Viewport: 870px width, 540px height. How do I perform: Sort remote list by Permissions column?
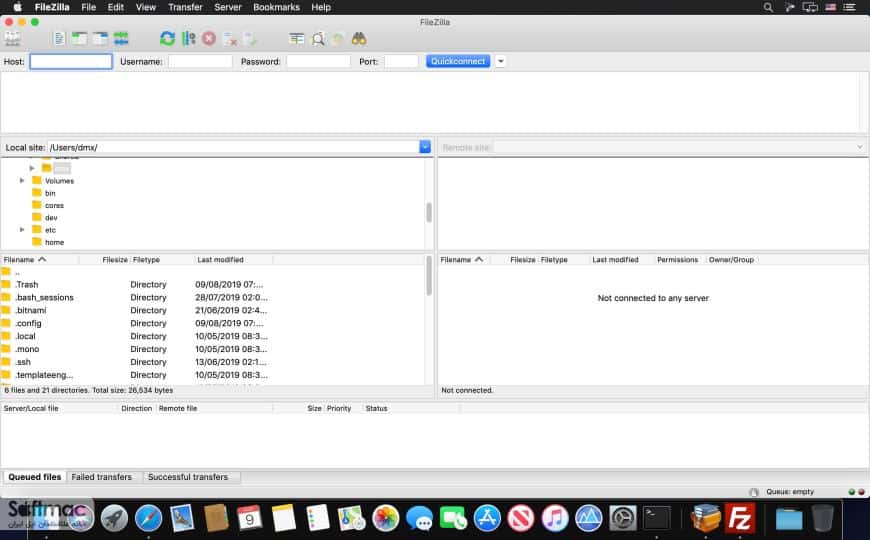click(677, 260)
